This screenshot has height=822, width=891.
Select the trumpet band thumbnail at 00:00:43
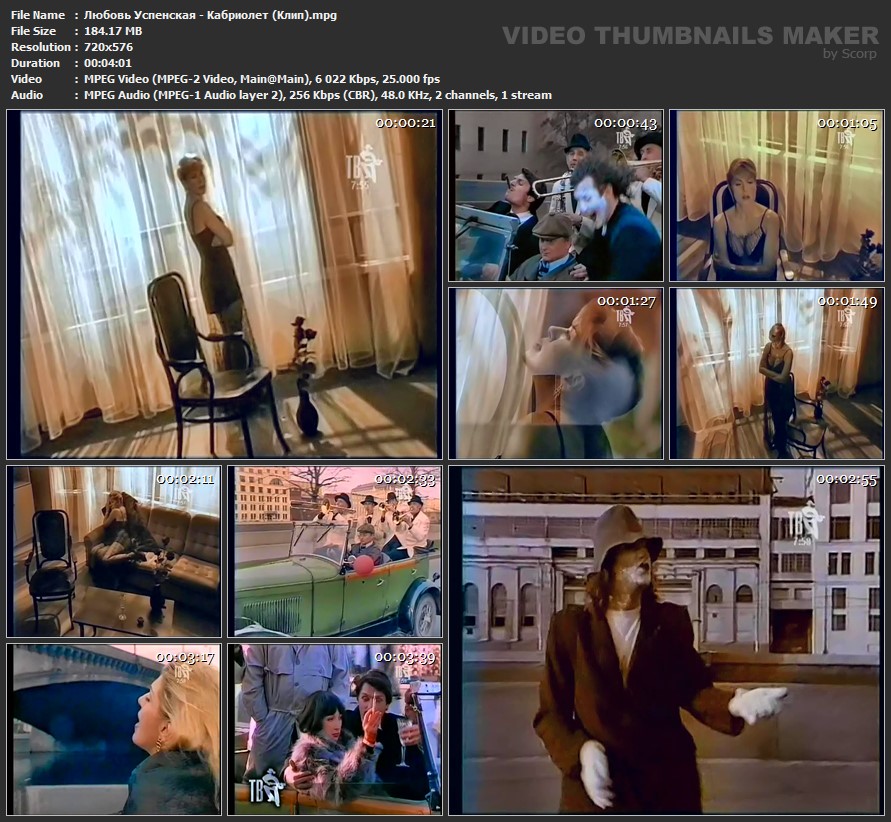556,196
